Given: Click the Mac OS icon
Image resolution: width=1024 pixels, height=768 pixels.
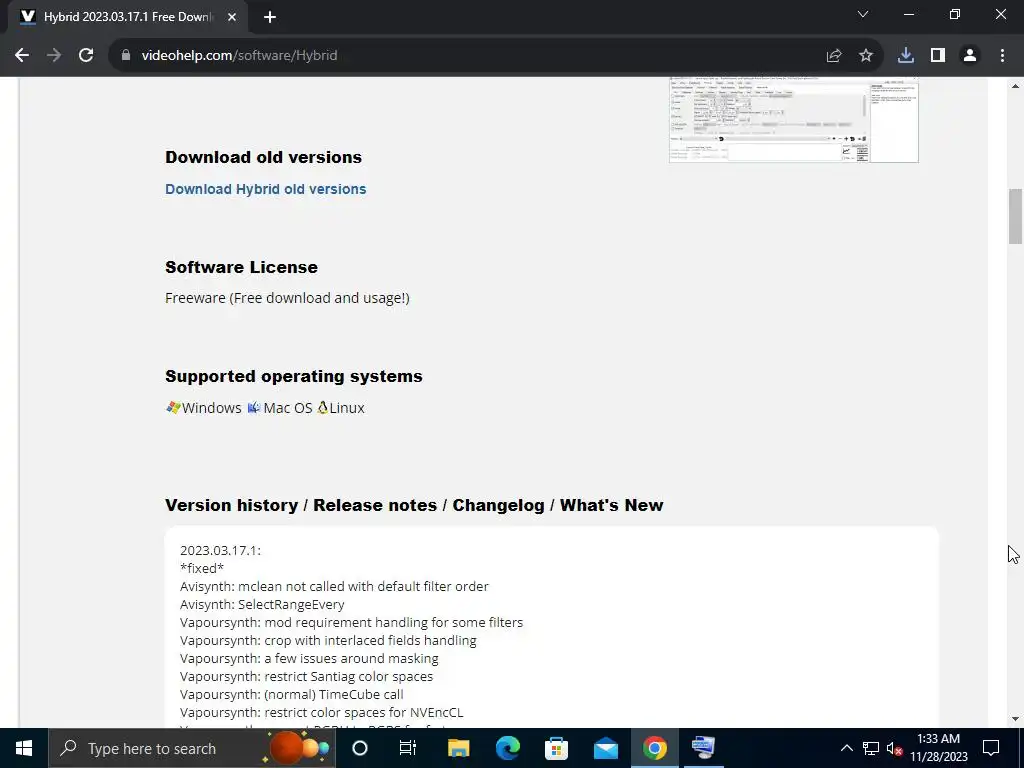Looking at the screenshot, I should tap(254, 408).
